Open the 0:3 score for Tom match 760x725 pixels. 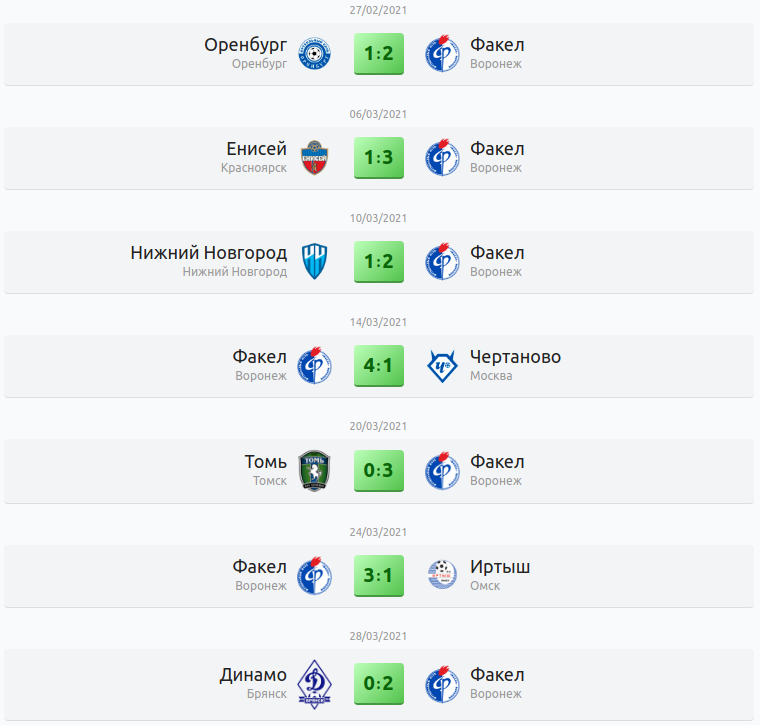click(x=379, y=471)
